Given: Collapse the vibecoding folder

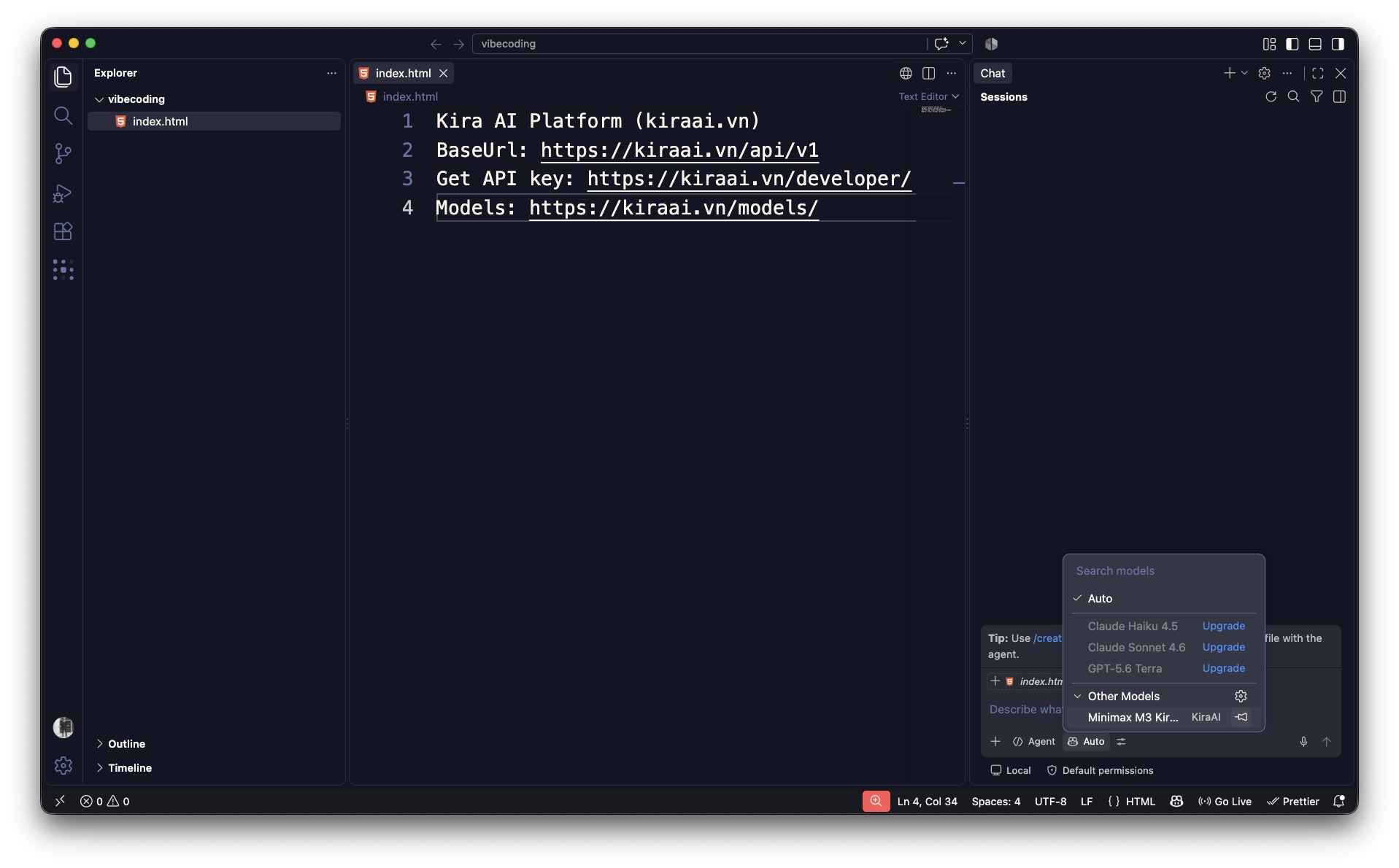Looking at the screenshot, I should tap(99, 99).
